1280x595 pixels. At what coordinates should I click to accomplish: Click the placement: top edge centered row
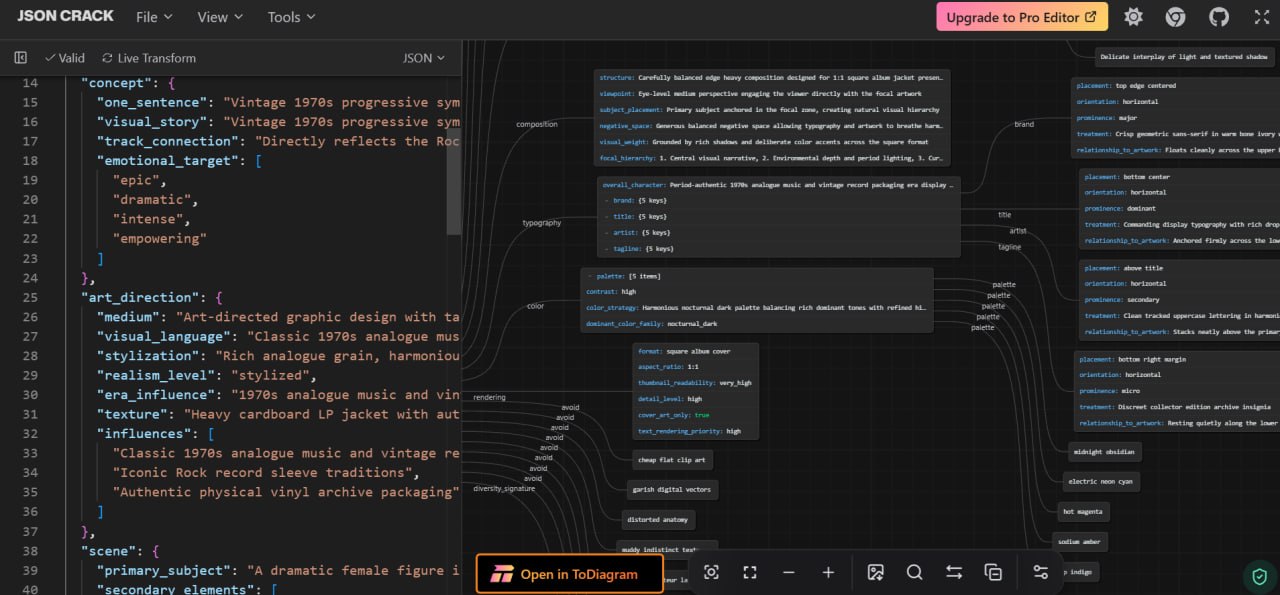pos(1176,86)
